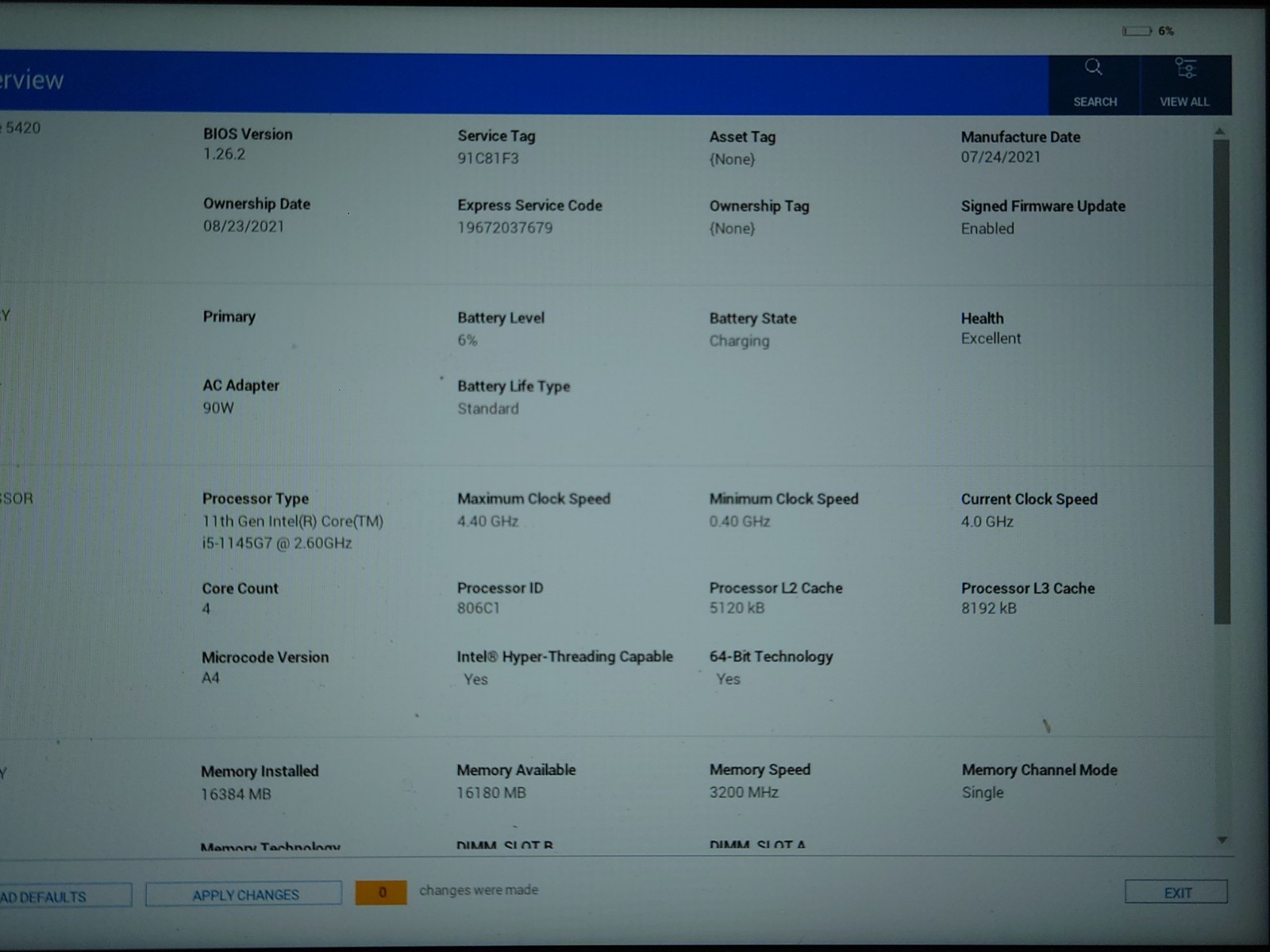1270x952 pixels.
Task: Click the orange changes counter badge
Action: (x=381, y=892)
